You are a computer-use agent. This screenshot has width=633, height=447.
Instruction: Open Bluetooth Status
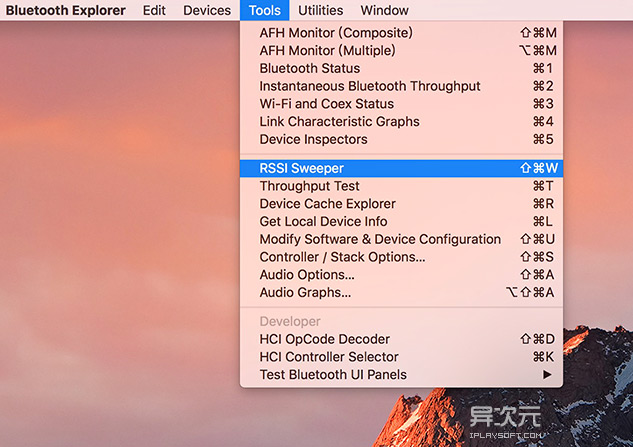pos(309,69)
